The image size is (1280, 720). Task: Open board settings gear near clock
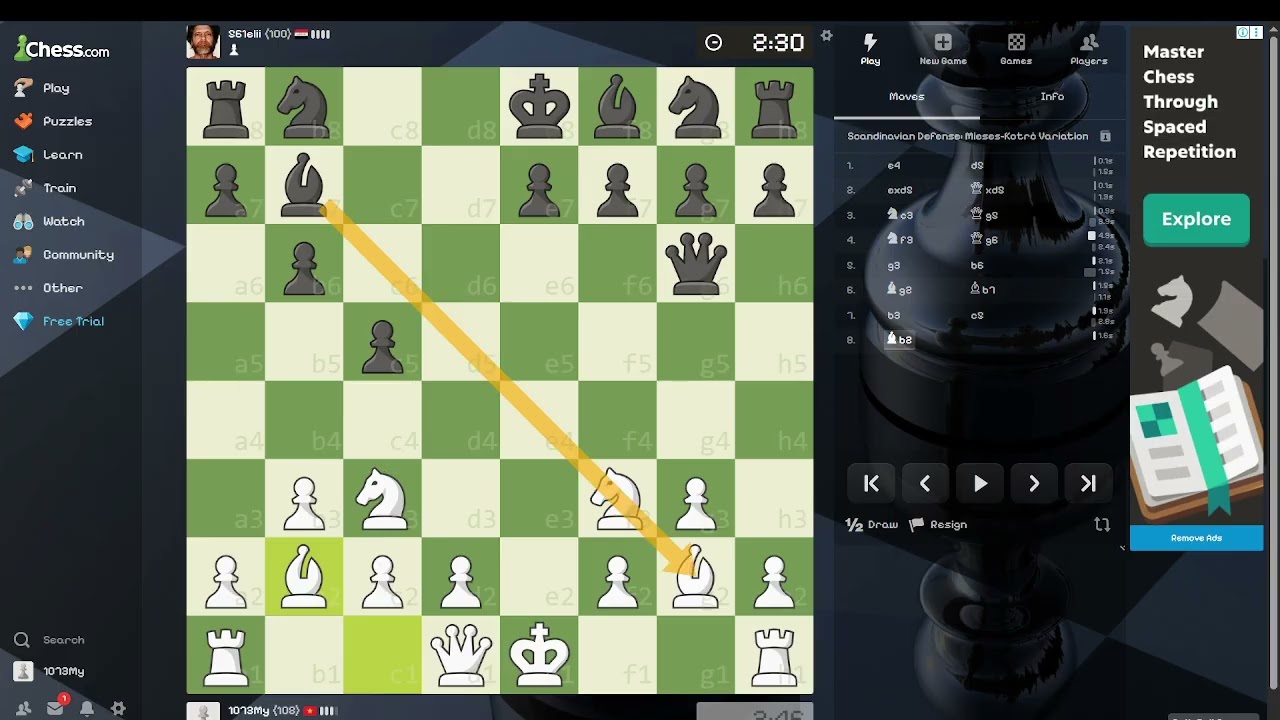(826, 36)
